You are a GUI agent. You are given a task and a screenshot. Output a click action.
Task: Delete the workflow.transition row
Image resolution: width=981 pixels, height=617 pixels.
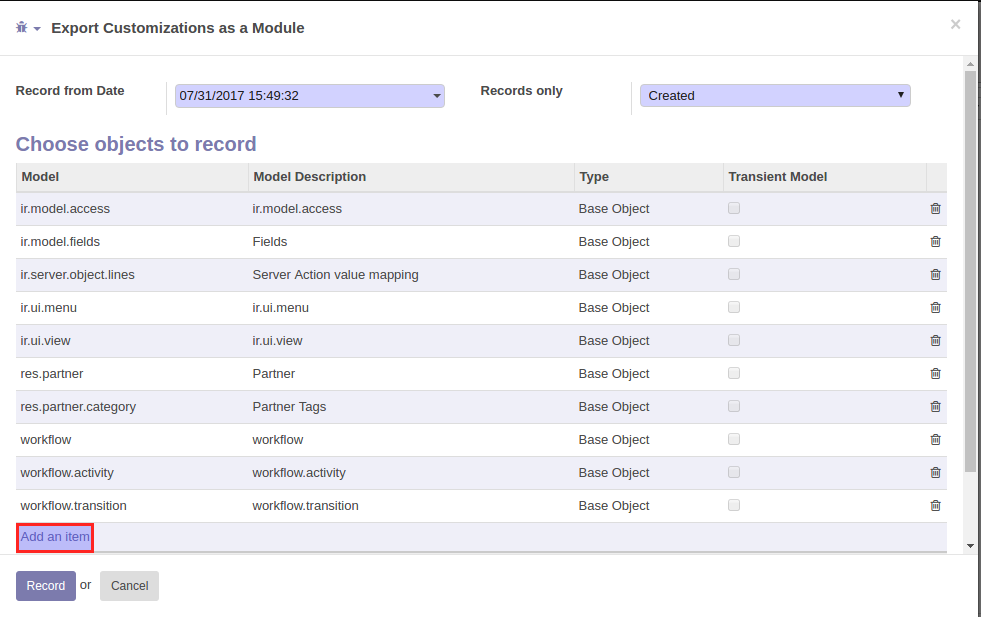935,506
